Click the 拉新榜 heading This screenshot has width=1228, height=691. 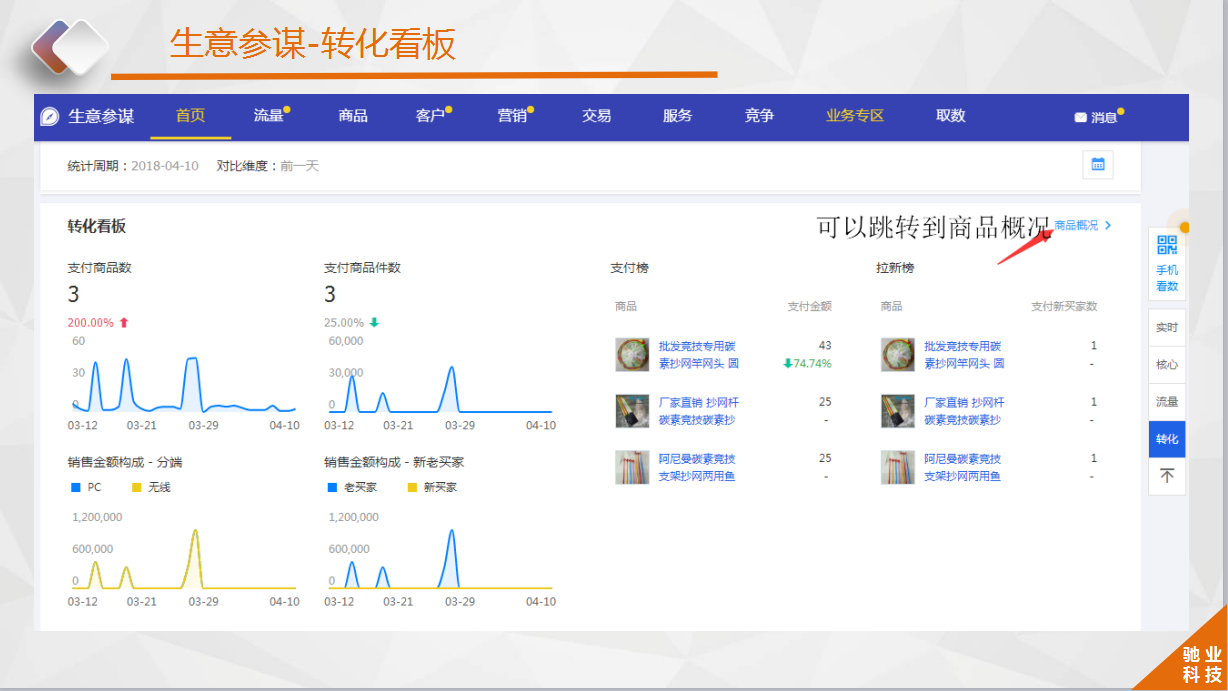(x=895, y=268)
